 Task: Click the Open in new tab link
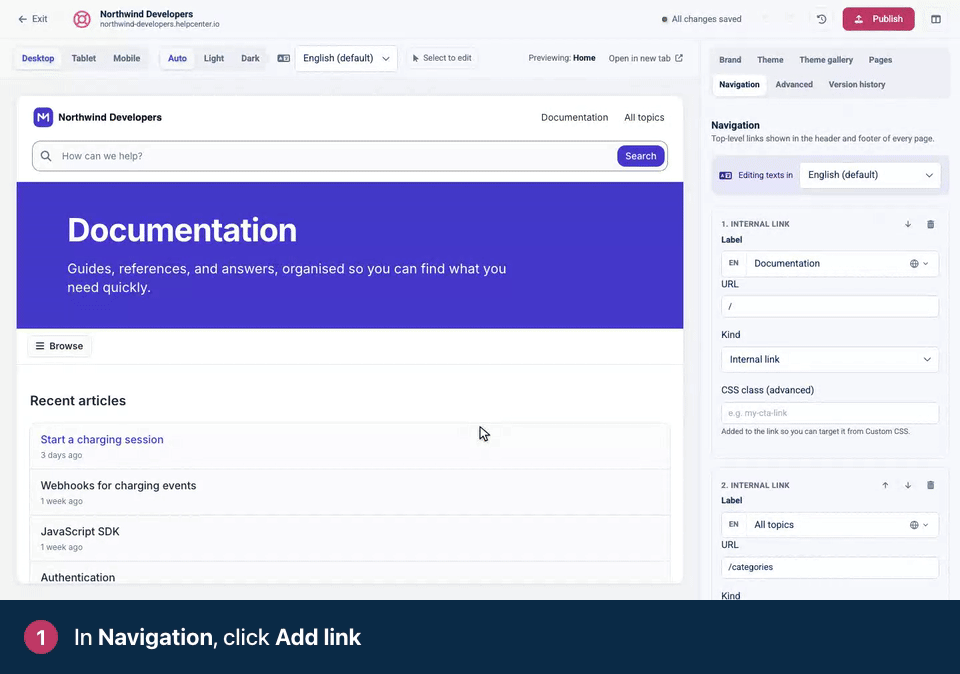645,58
